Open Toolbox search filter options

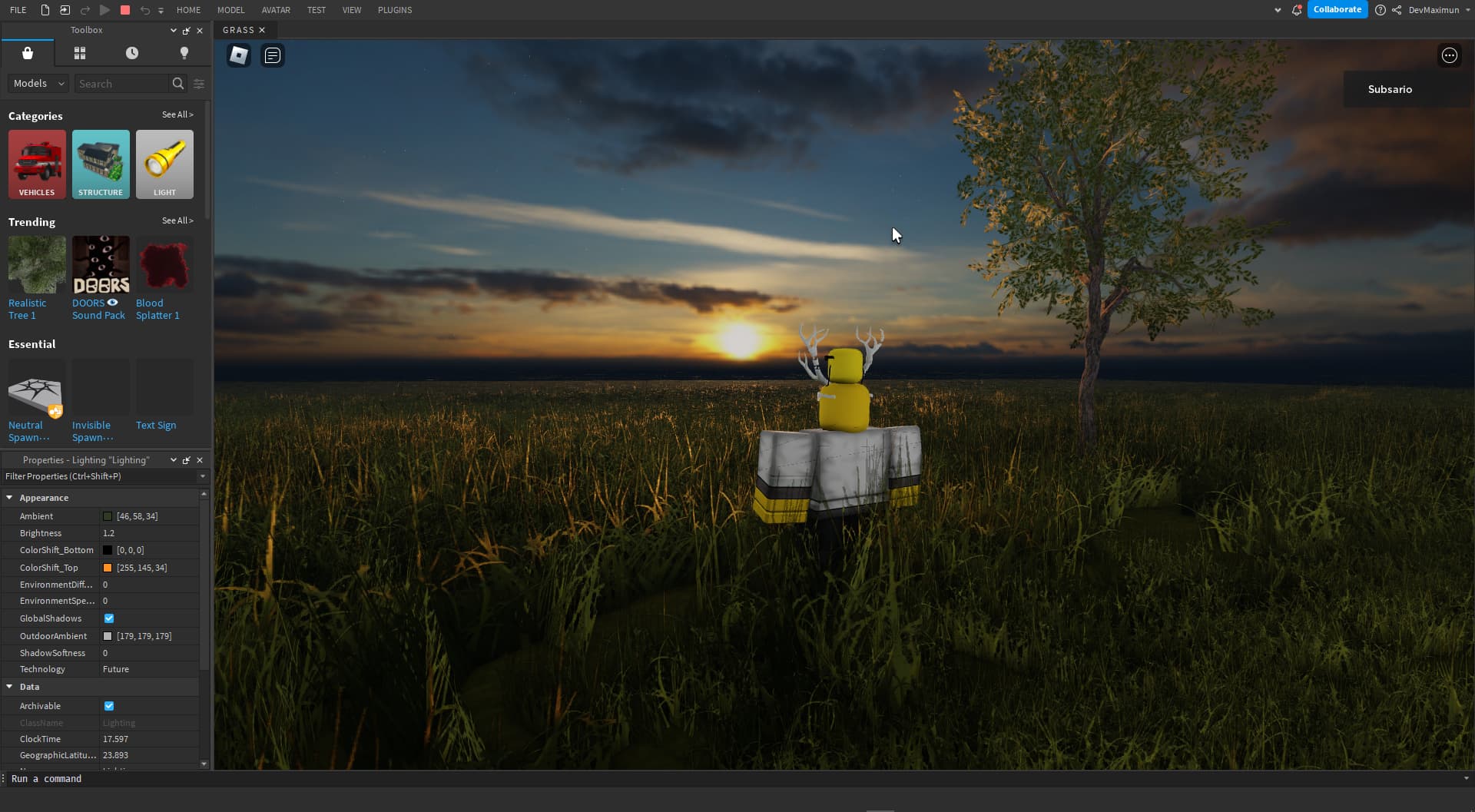pos(198,84)
